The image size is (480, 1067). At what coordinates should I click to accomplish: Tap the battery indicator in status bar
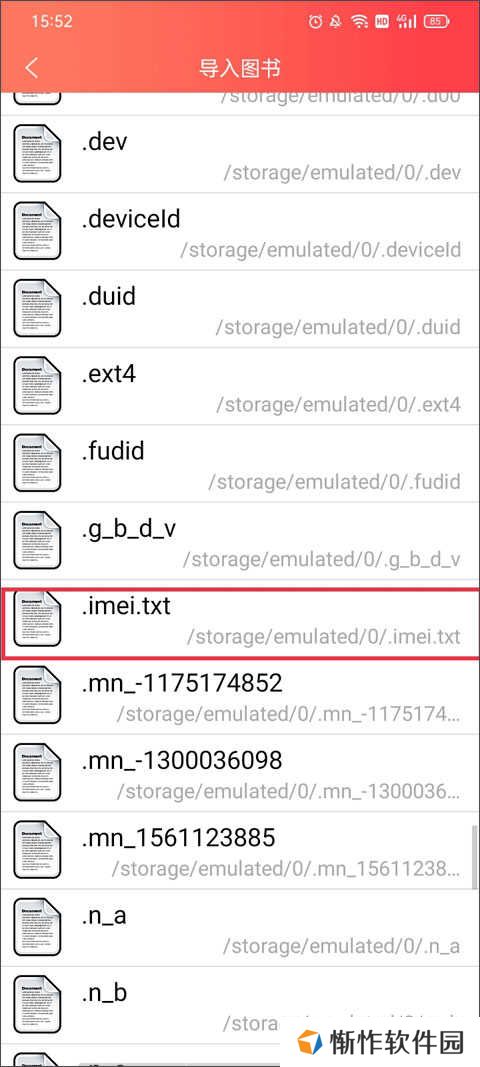436,21
